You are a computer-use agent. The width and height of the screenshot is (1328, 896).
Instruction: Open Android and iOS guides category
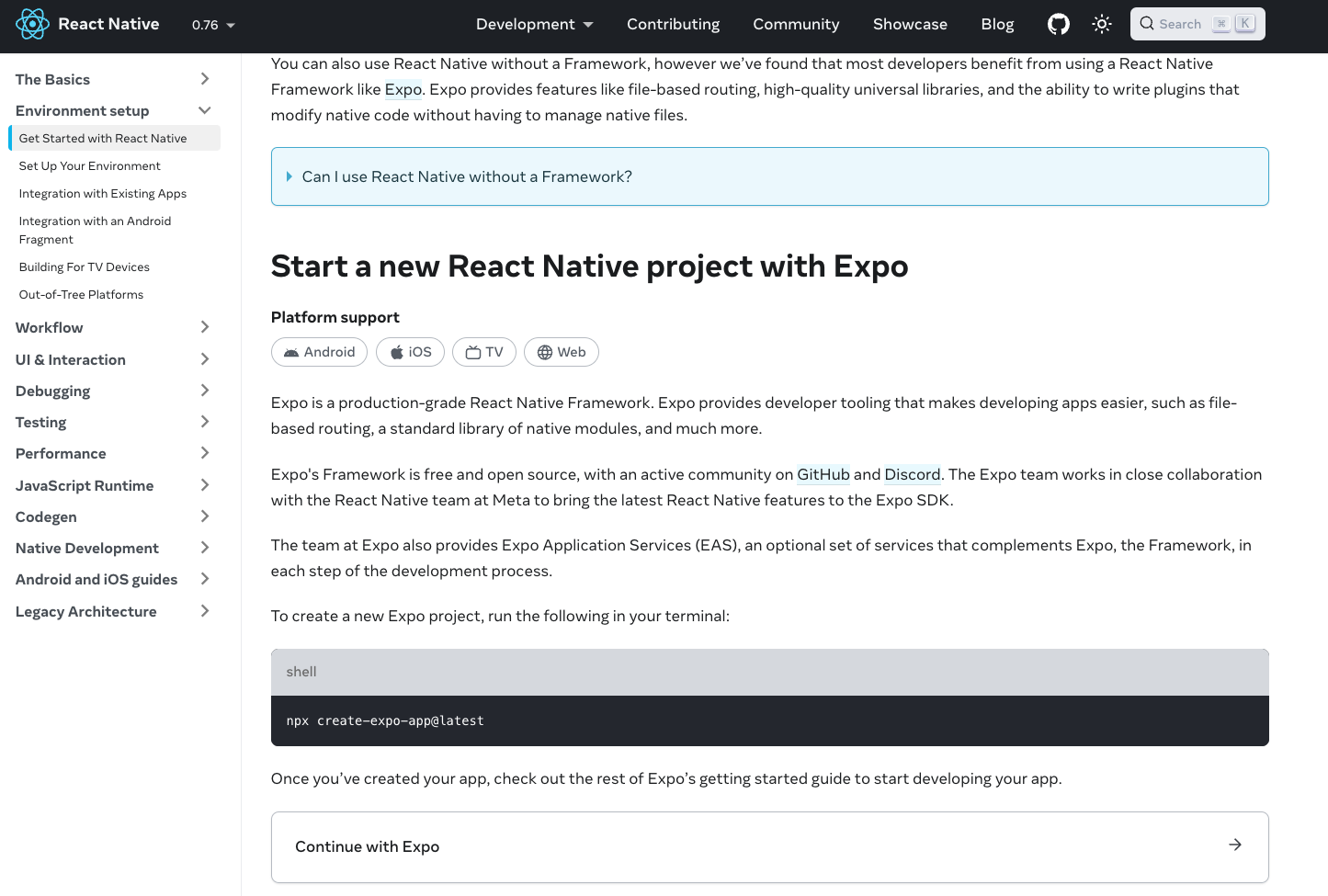(96, 579)
